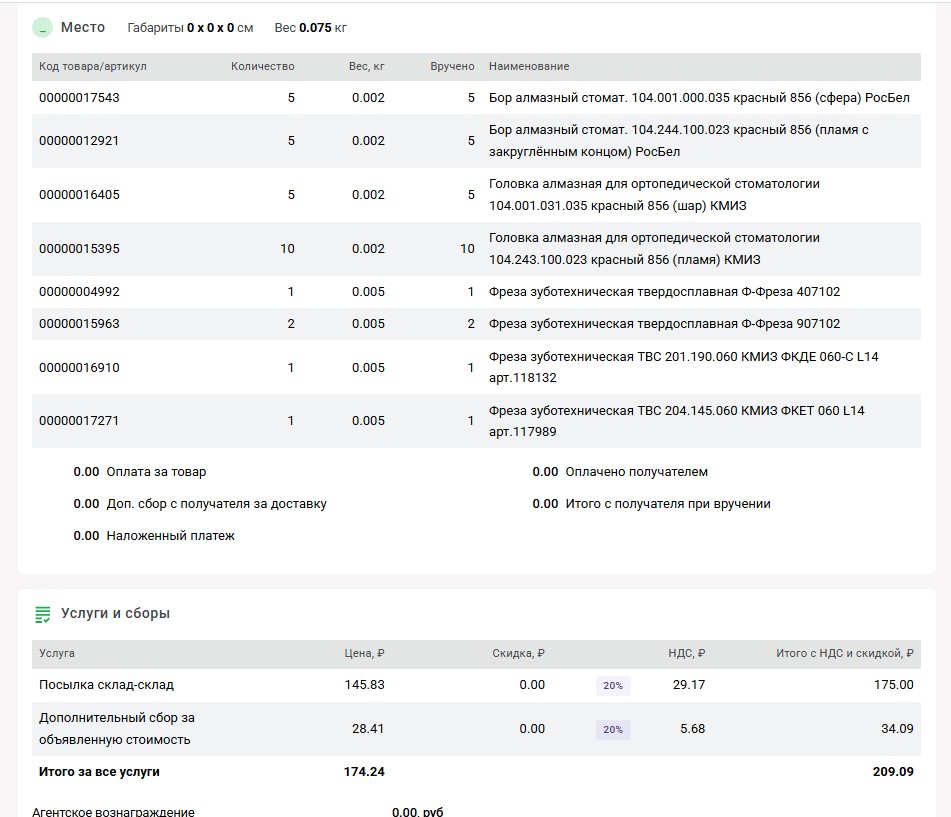Click item code 0000016910
This screenshot has height=817, width=951.
79,368
